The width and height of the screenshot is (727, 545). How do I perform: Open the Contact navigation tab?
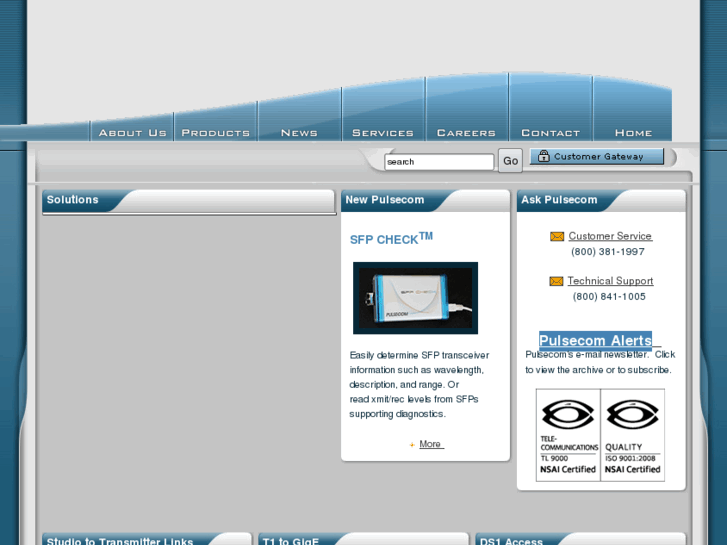[550, 133]
